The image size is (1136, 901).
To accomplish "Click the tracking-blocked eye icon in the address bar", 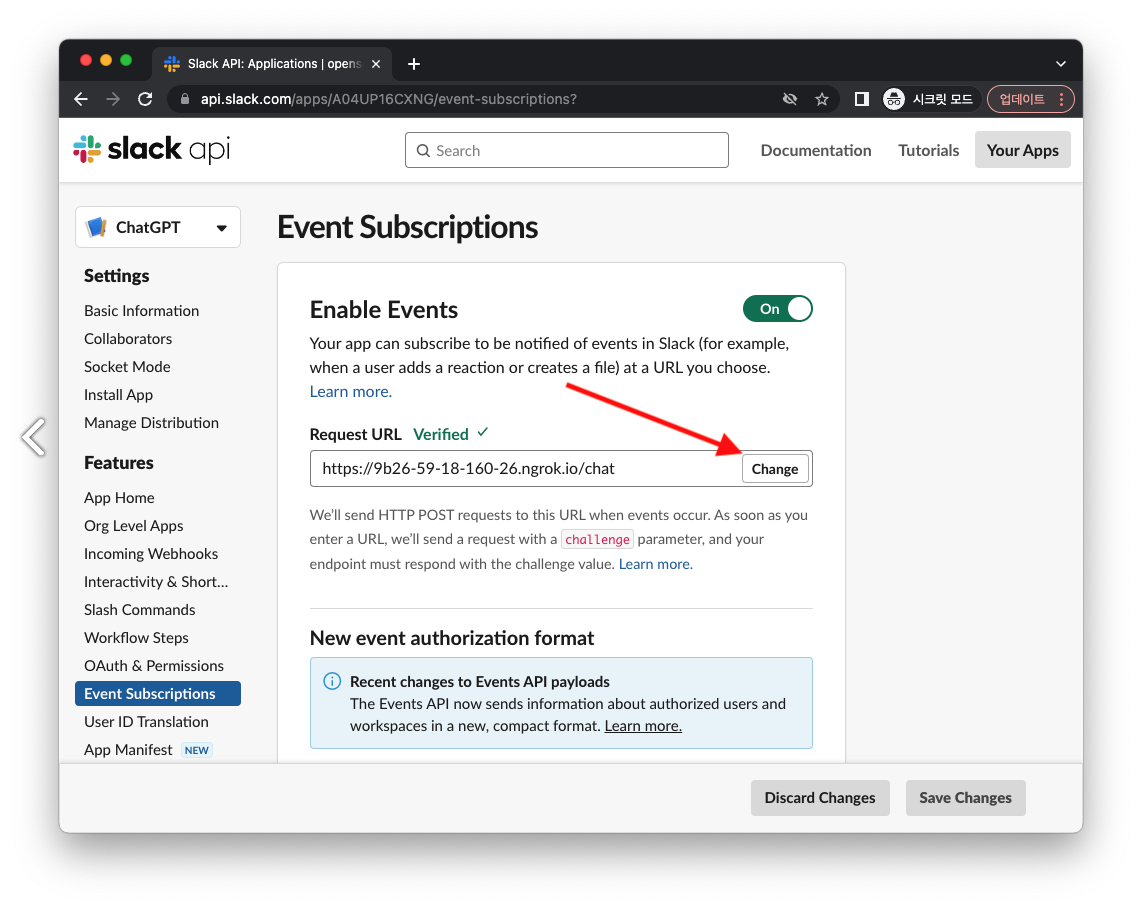I will click(790, 99).
